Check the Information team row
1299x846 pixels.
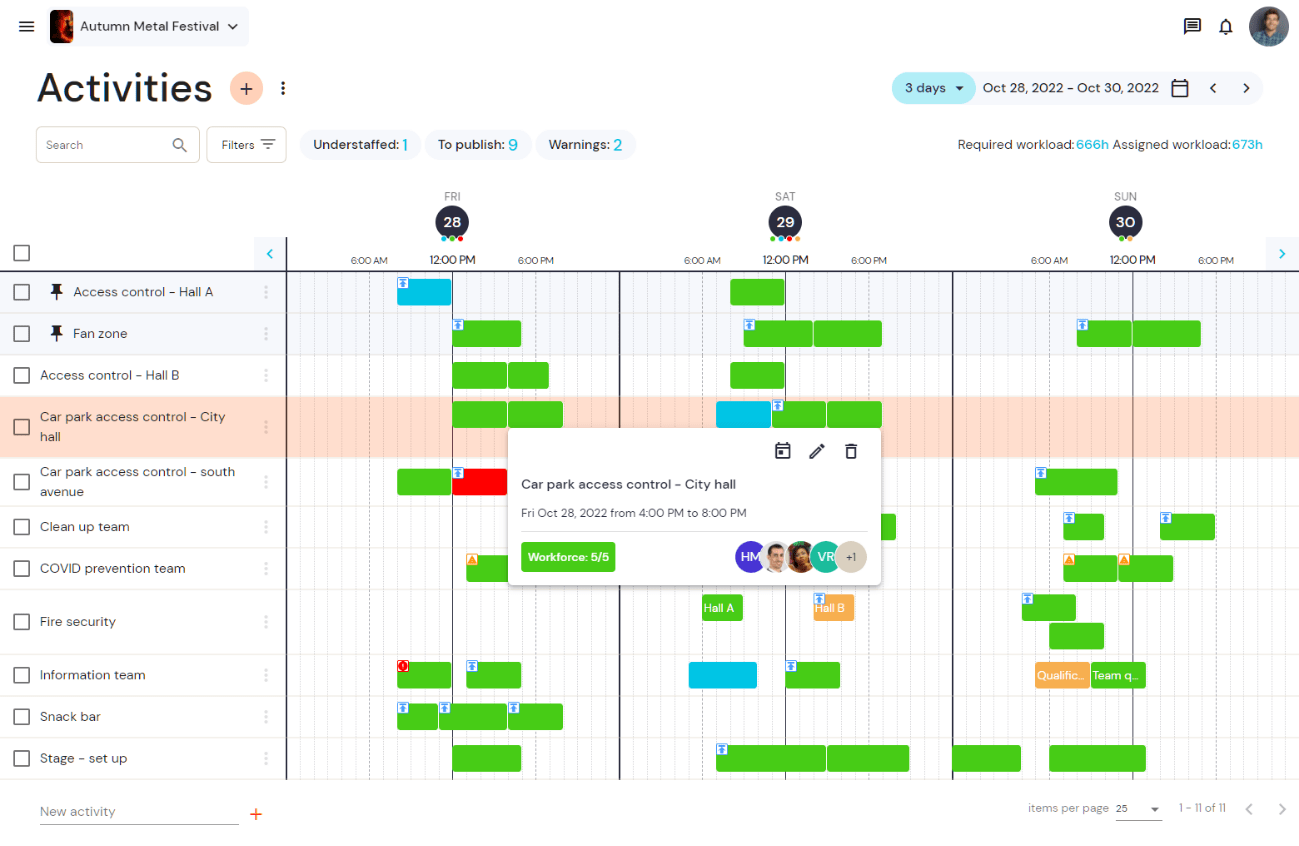click(x=22, y=675)
